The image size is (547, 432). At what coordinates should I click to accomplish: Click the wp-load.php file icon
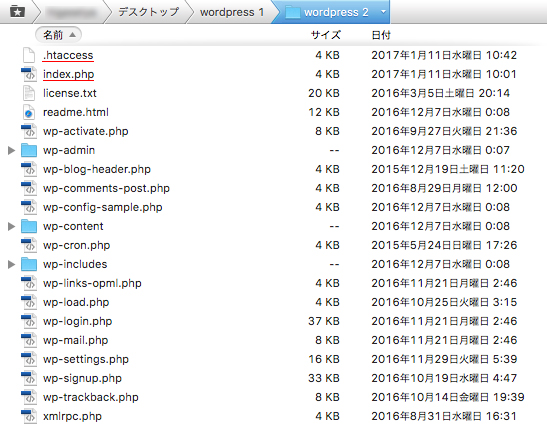click(29, 302)
